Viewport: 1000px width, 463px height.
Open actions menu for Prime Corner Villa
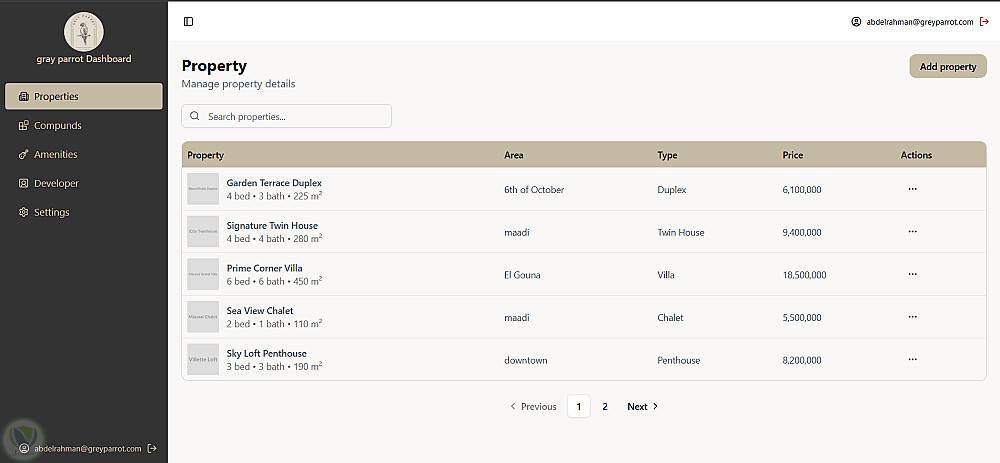pos(912,274)
